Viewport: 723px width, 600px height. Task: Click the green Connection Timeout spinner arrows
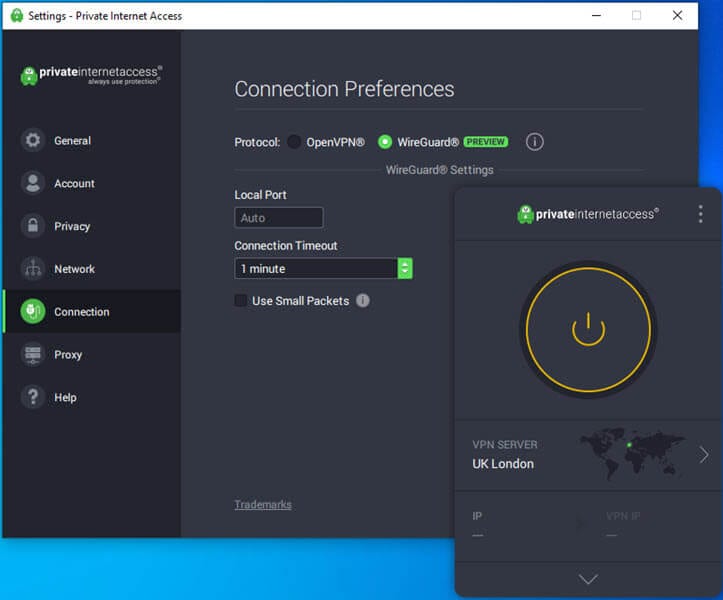click(x=405, y=268)
